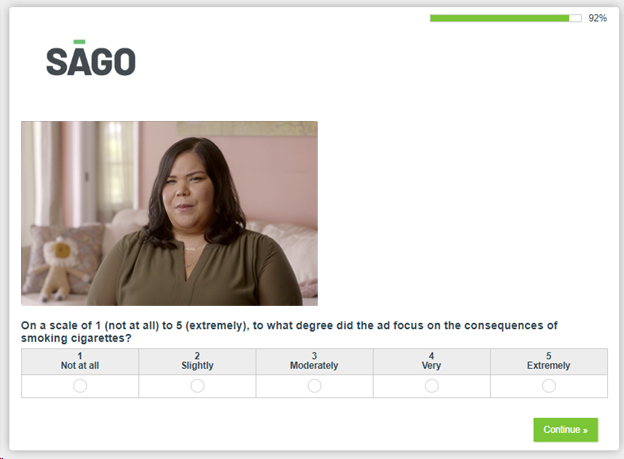Click the green Continue button
Viewport: 624px width, 459px height.
(566, 430)
